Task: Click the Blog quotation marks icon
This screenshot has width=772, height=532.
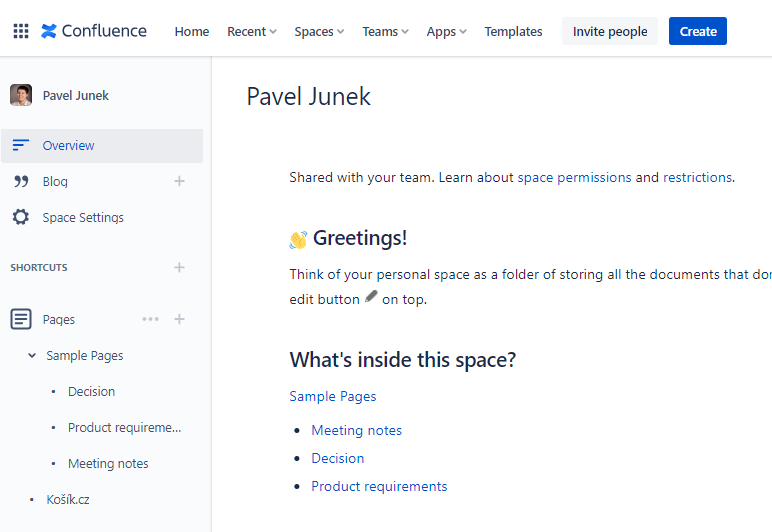Action: coord(21,181)
